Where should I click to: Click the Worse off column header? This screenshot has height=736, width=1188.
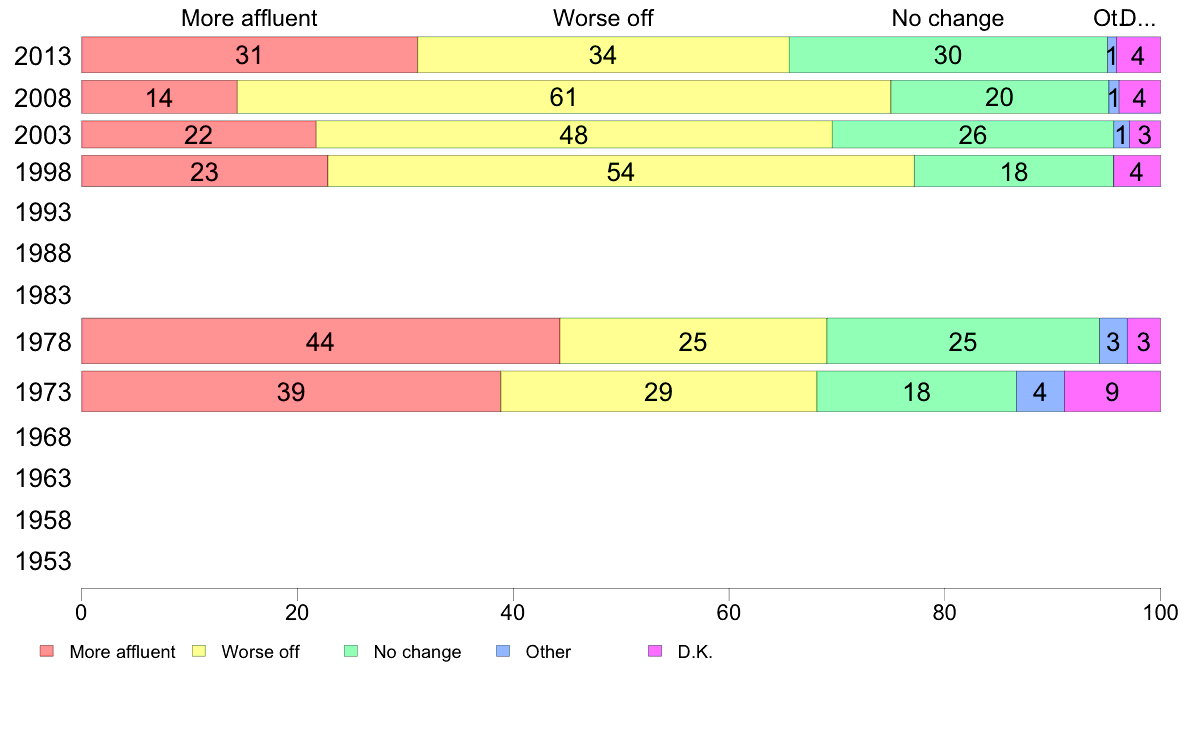click(x=603, y=18)
